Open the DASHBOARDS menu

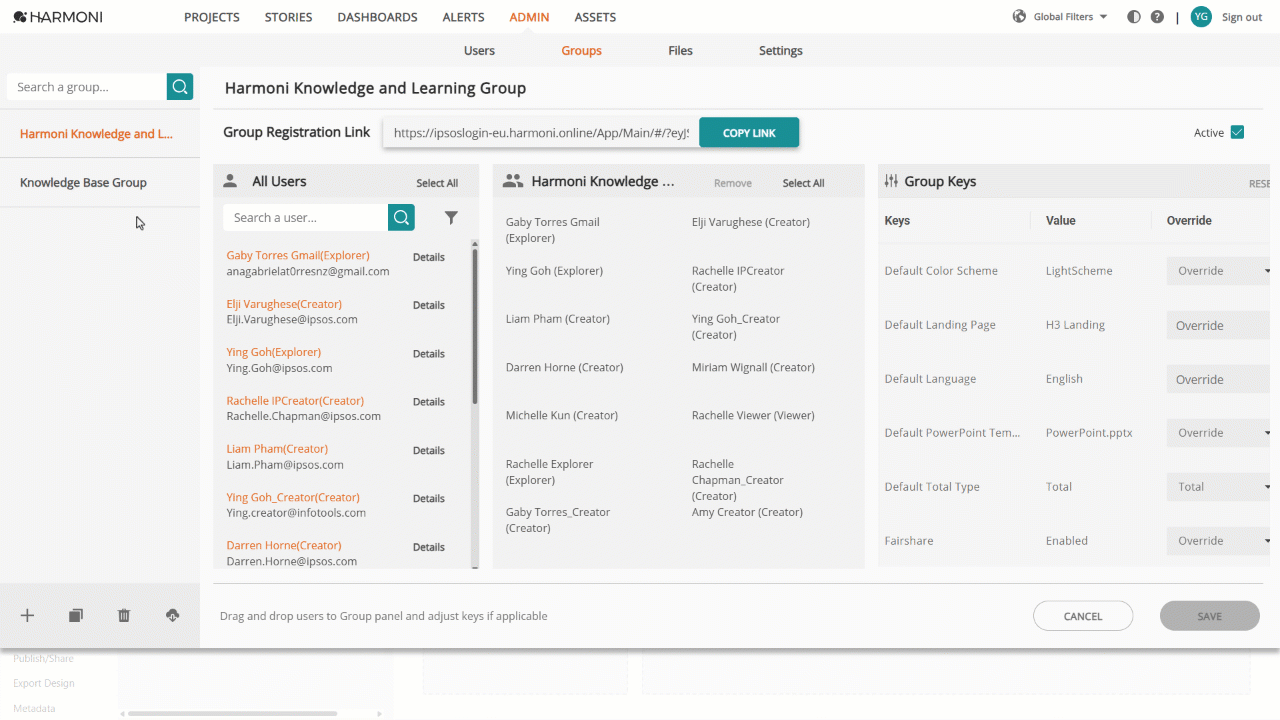coord(377,17)
